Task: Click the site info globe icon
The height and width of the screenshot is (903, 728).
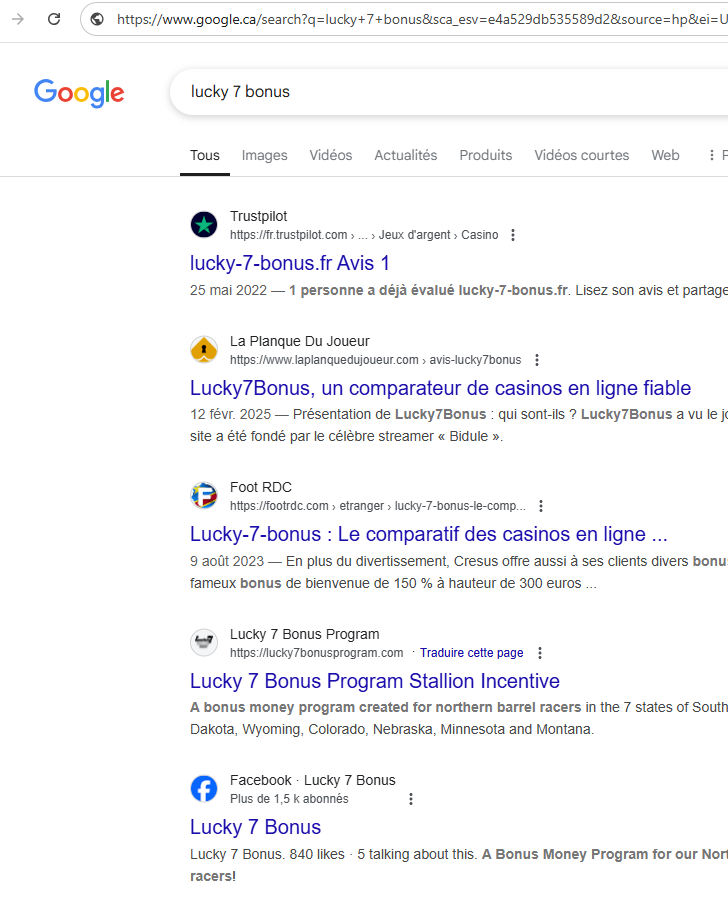Action: [97, 19]
